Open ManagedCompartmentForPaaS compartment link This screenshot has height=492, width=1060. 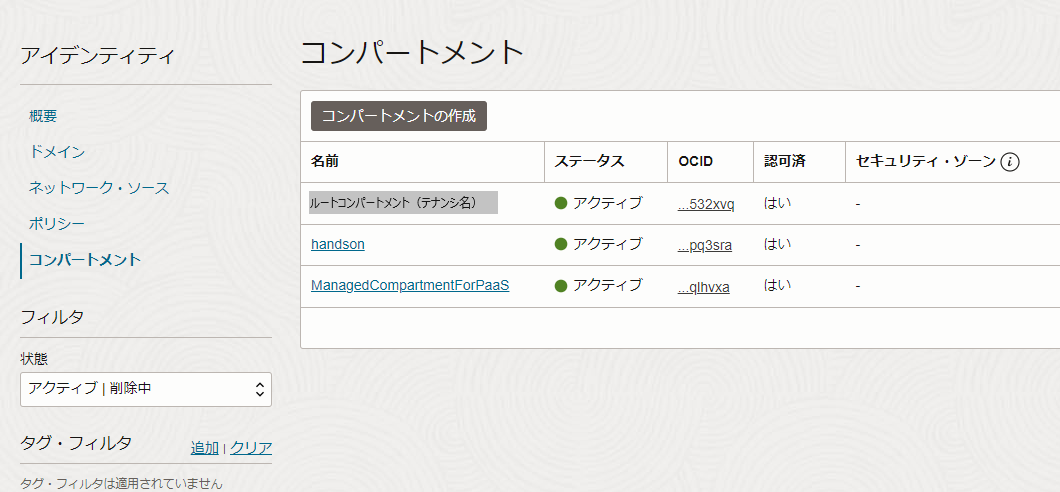[410, 286]
